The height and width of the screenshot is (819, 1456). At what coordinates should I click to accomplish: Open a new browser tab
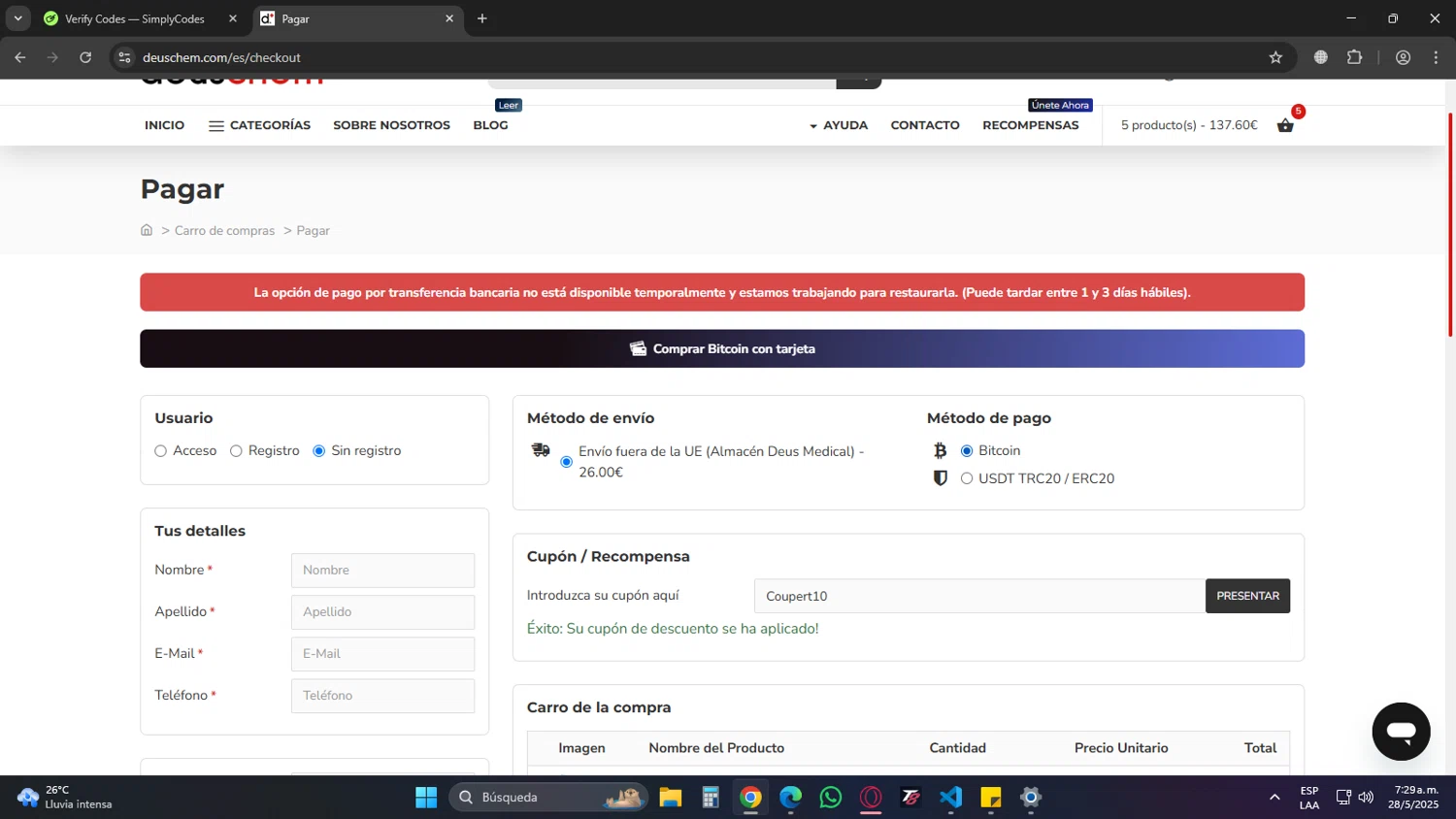pos(481,18)
